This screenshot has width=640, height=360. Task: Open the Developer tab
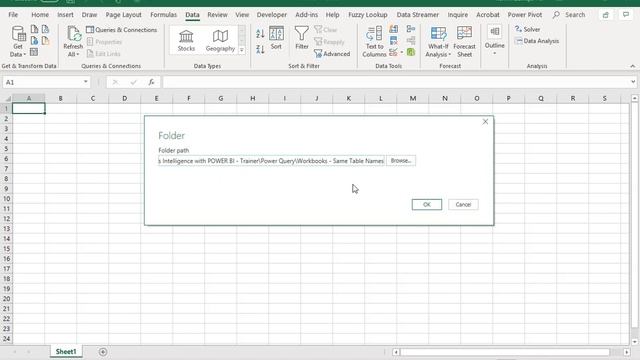[x=271, y=15]
